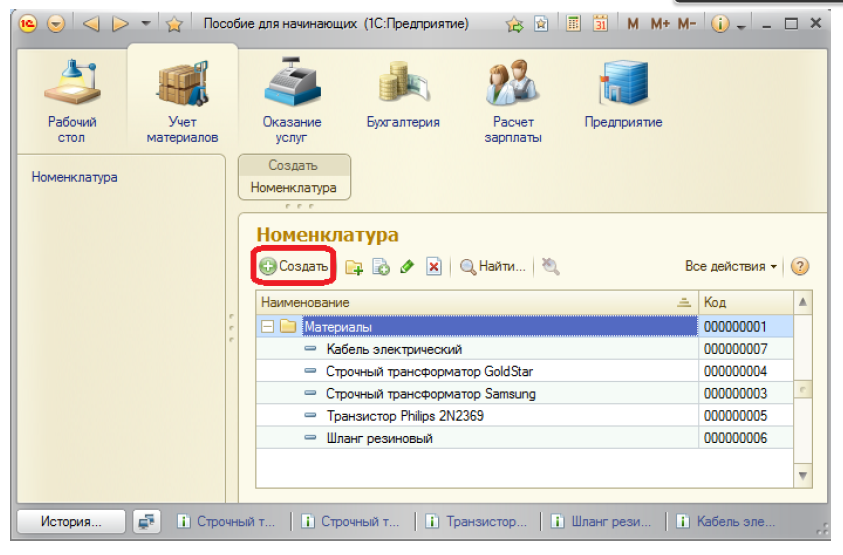Open Транзистор... bottom tab
This screenshot has height=555, width=843.
(x=477, y=521)
